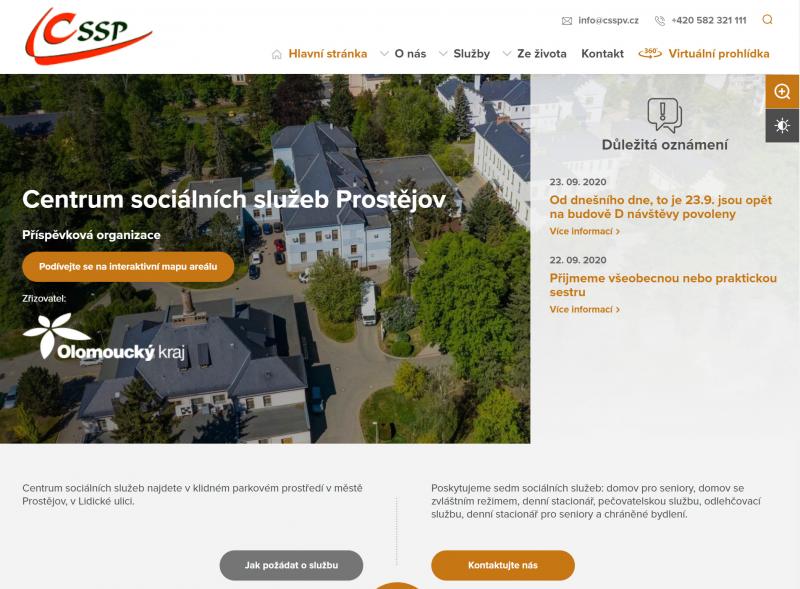This screenshot has width=800, height=589.
Task: Click the Jak požádat o službu button
Action: (291, 565)
